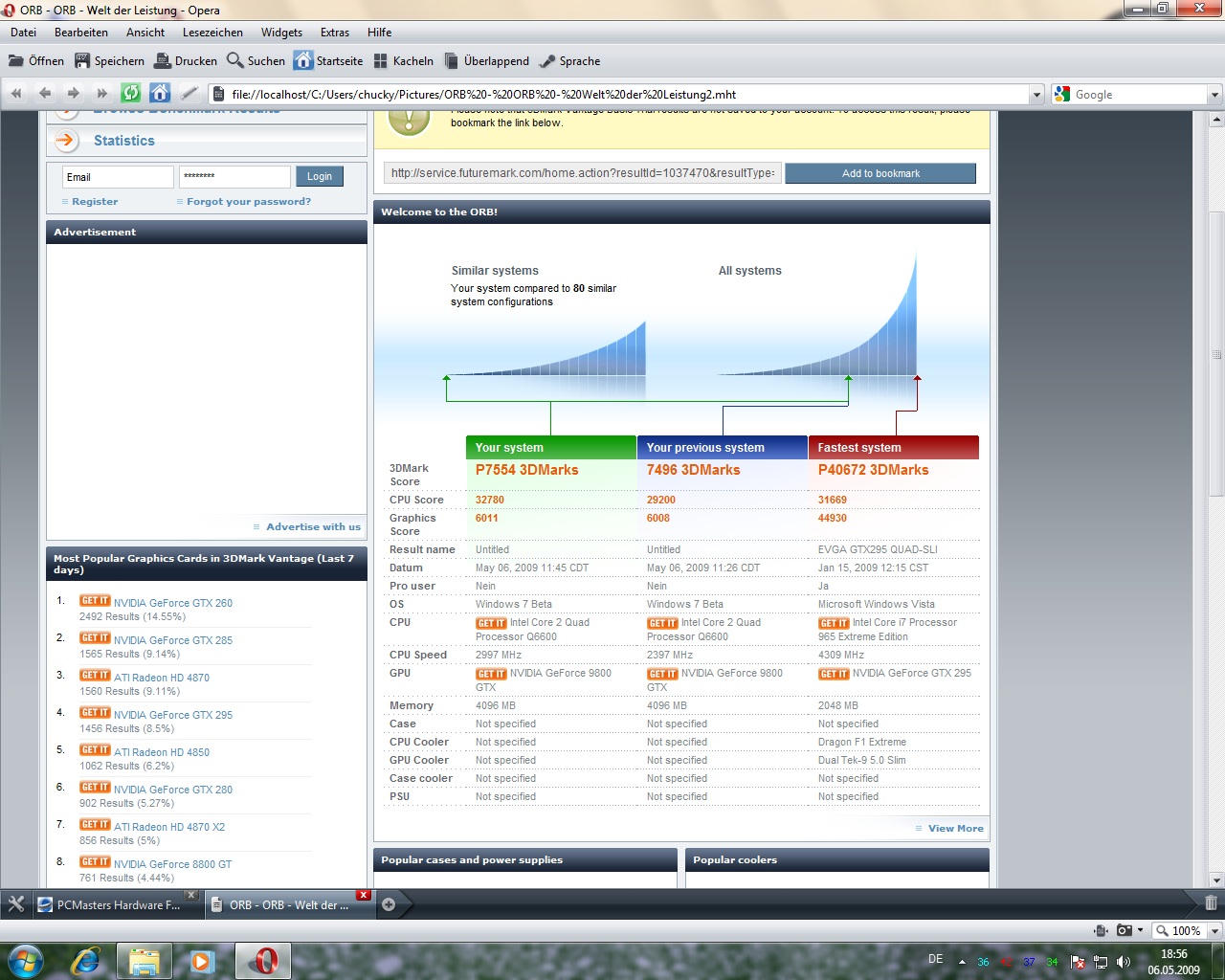The width and height of the screenshot is (1225, 980).
Task: Open the Bearbeiten menu
Action: pos(81,33)
